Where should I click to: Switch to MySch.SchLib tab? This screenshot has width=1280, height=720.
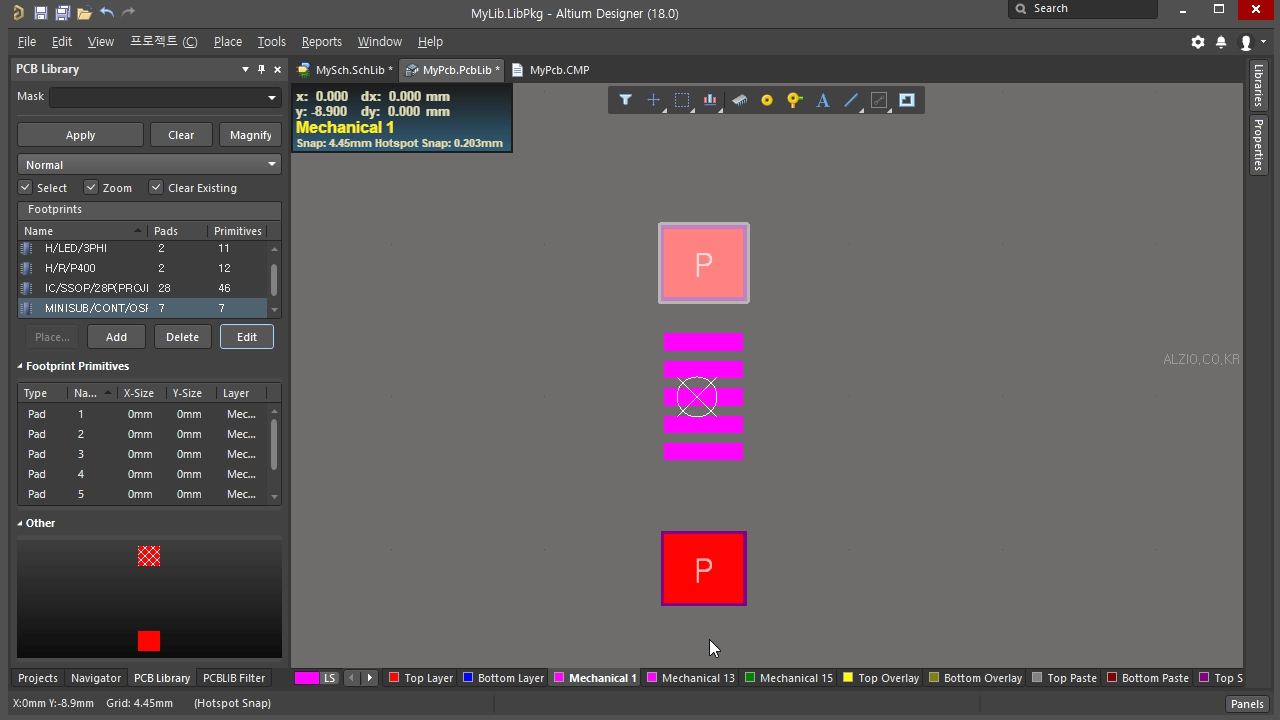346,70
